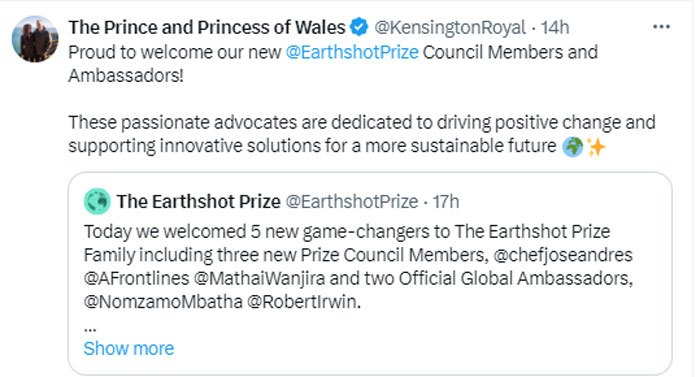This screenshot has width=700, height=377.
Task: Click the earth globe emoji
Action: pyautogui.click(x=573, y=147)
